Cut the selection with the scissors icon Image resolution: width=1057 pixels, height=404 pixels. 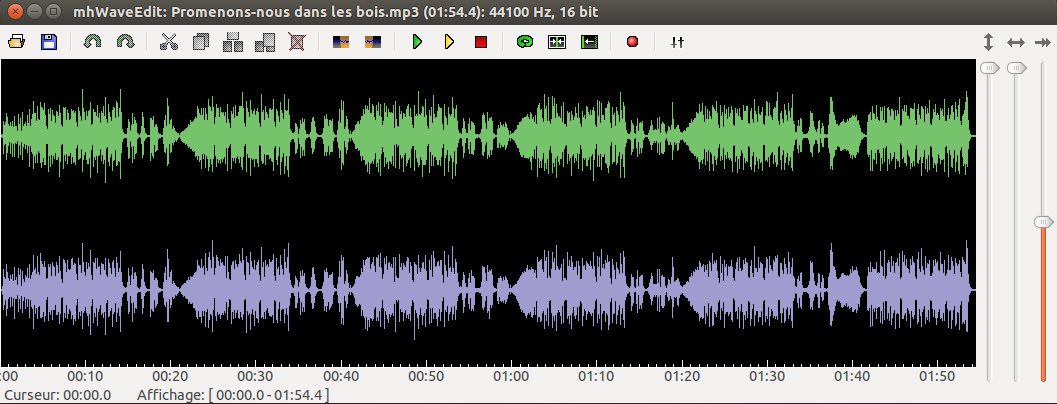169,42
